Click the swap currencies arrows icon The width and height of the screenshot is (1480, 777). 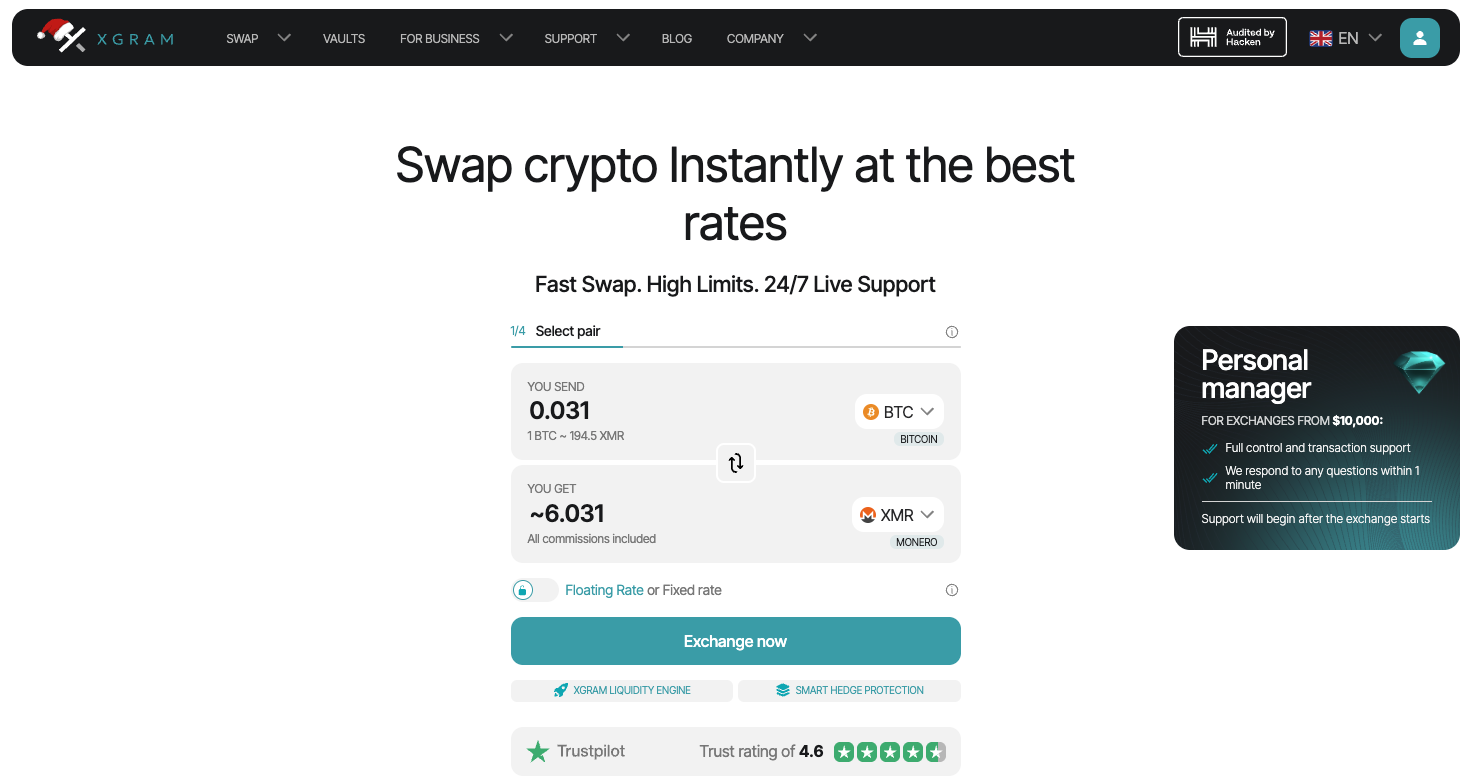point(736,463)
